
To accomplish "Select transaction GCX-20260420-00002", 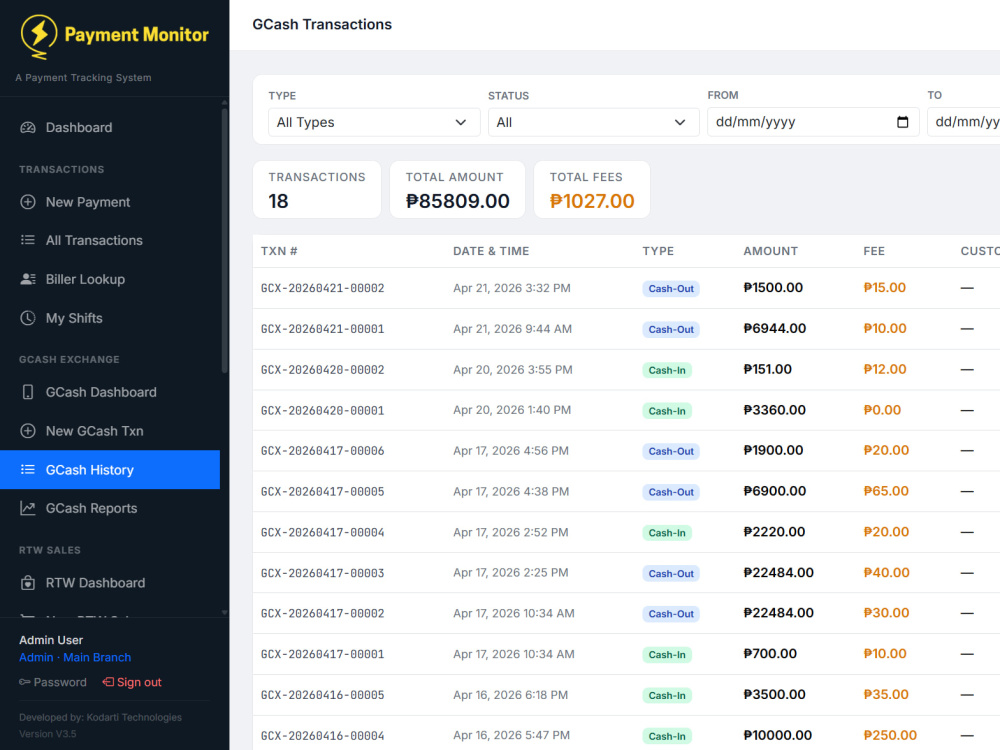I will (x=323, y=370).
